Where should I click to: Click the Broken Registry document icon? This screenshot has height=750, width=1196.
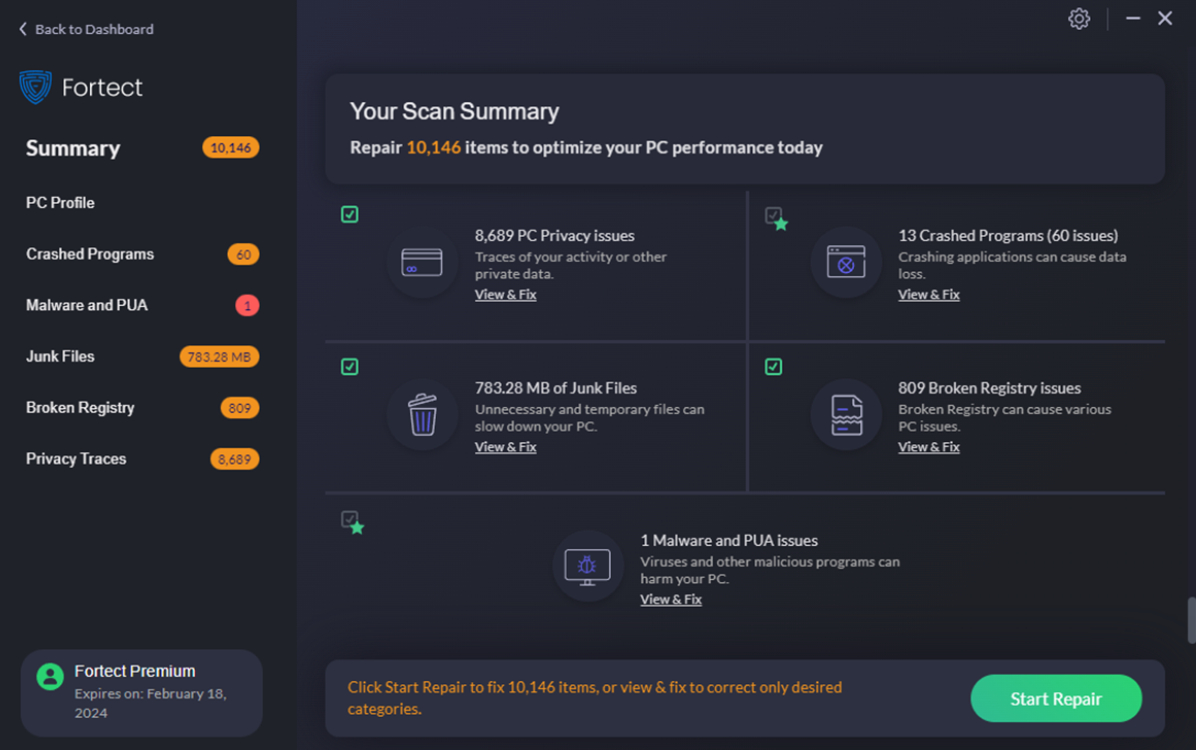846,415
